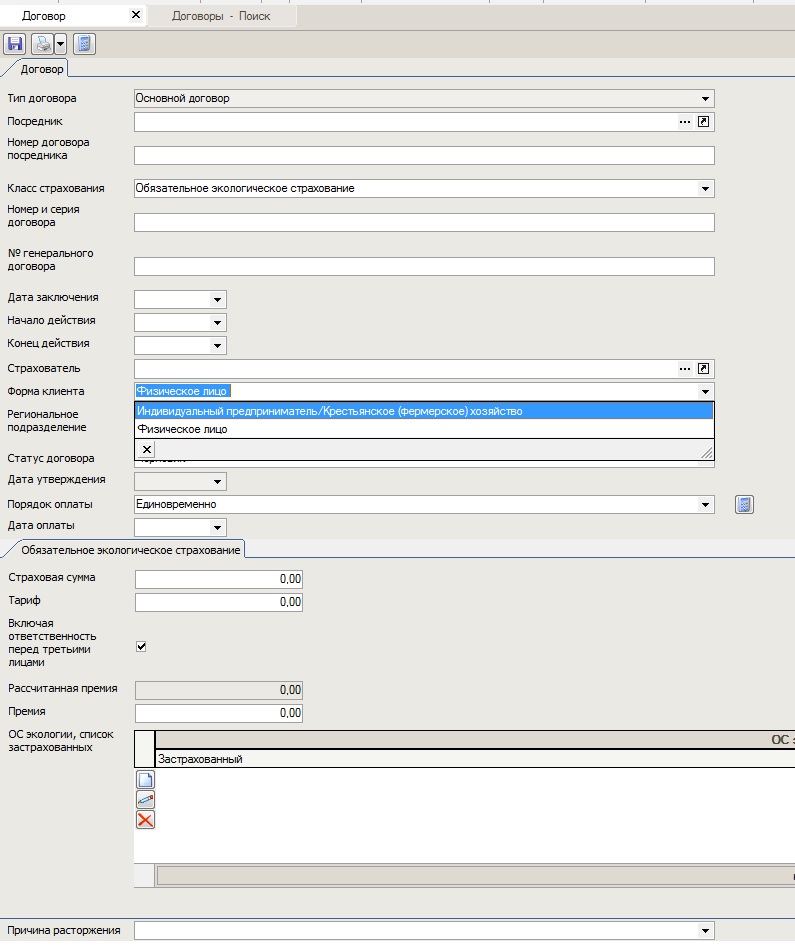The width and height of the screenshot is (795, 946).
Task: Select Индивидуальный предприниматель option in the list
Action: 330,411
